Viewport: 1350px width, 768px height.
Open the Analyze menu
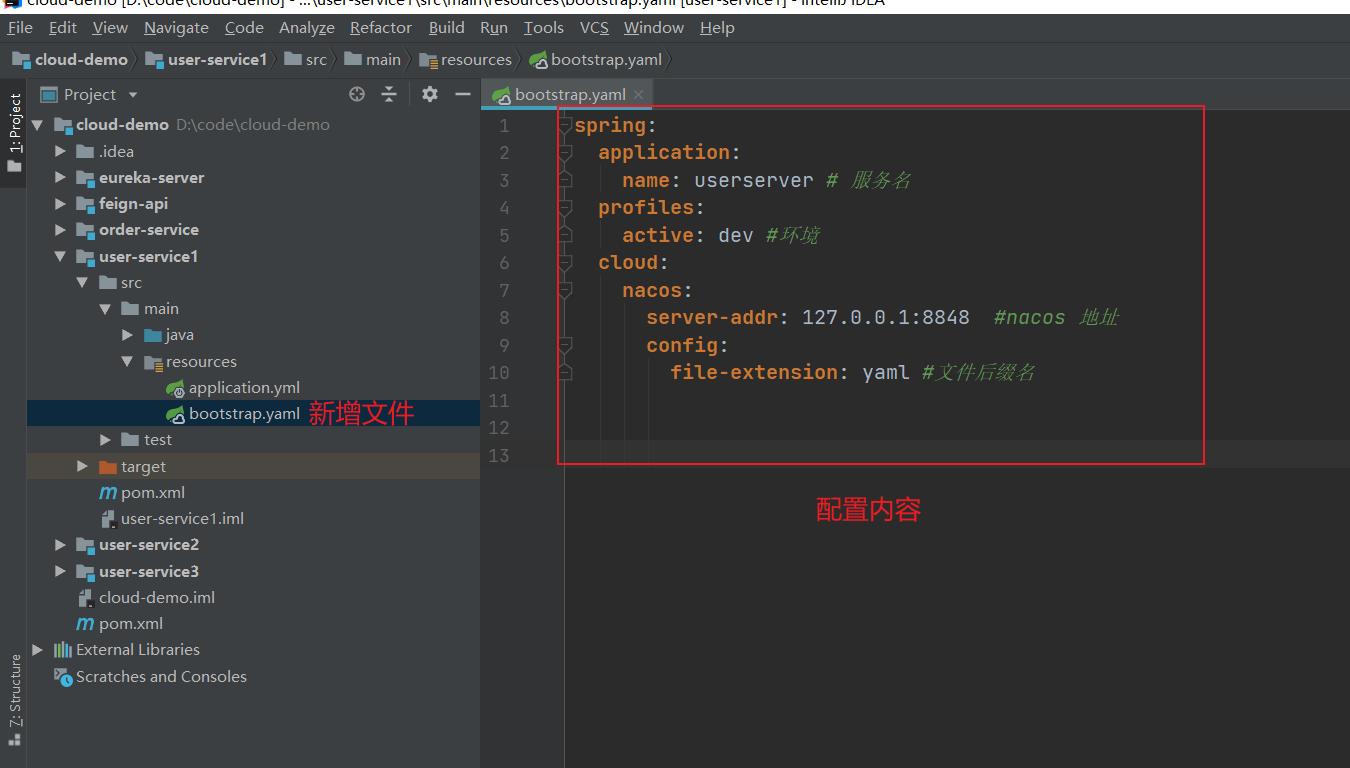coord(307,28)
